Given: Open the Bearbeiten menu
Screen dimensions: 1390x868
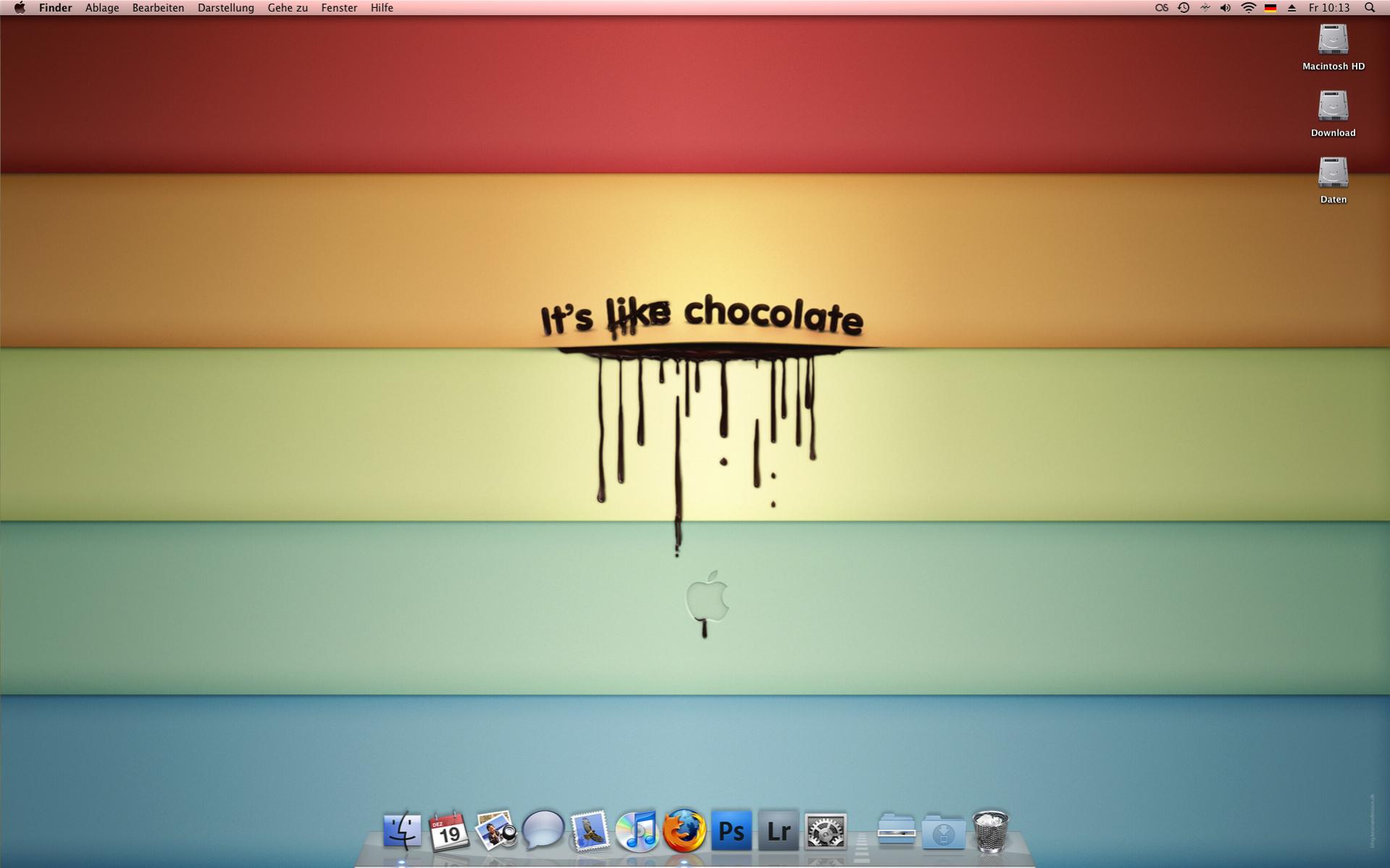Looking at the screenshot, I should pos(158,8).
